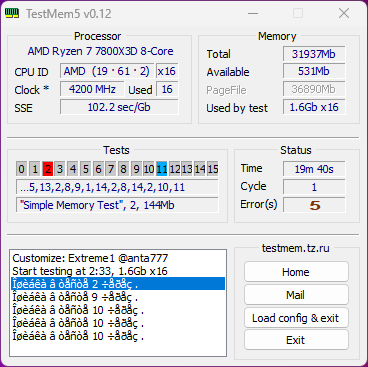Select test number 5 box

tap(85, 169)
